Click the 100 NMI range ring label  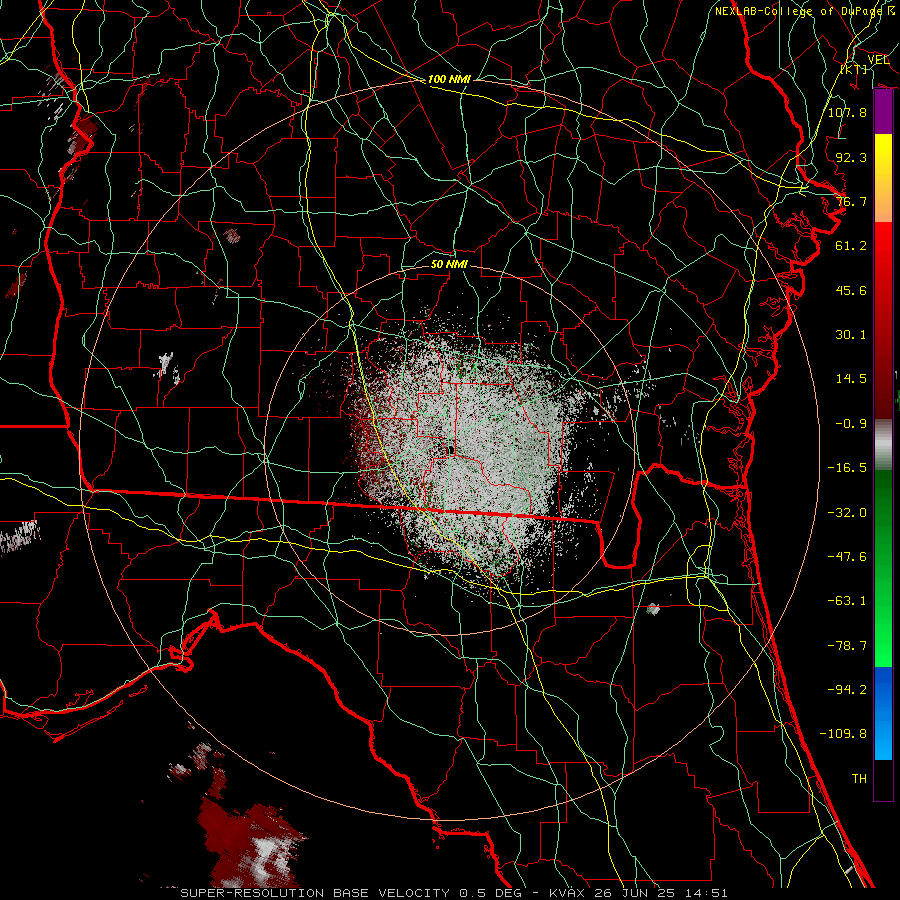[449, 79]
